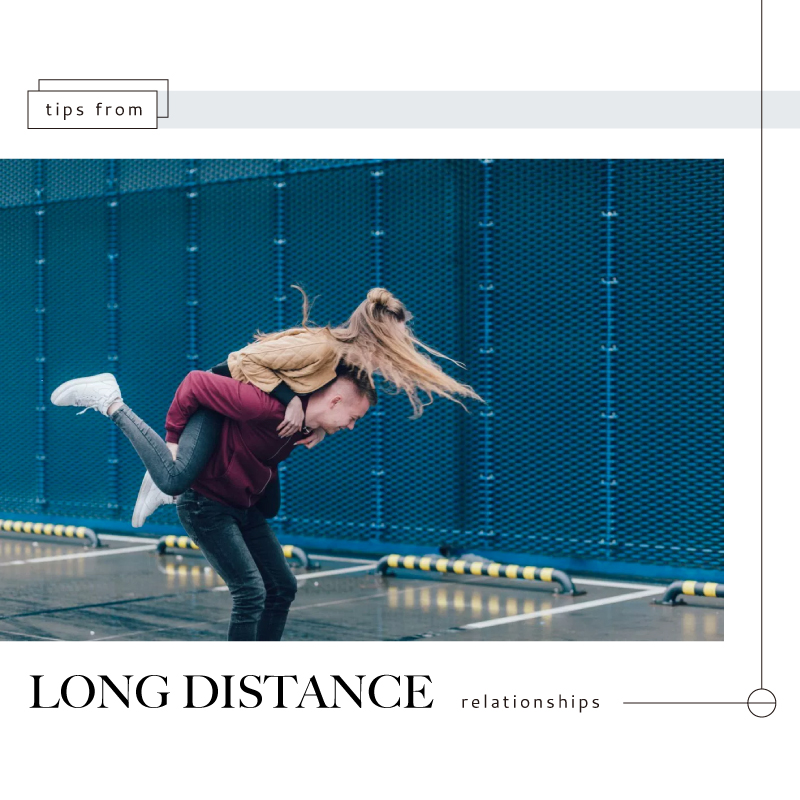The width and height of the screenshot is (800, 800).
Task: Click the woman's lower white sneaker
Action: tap(148, 501)
